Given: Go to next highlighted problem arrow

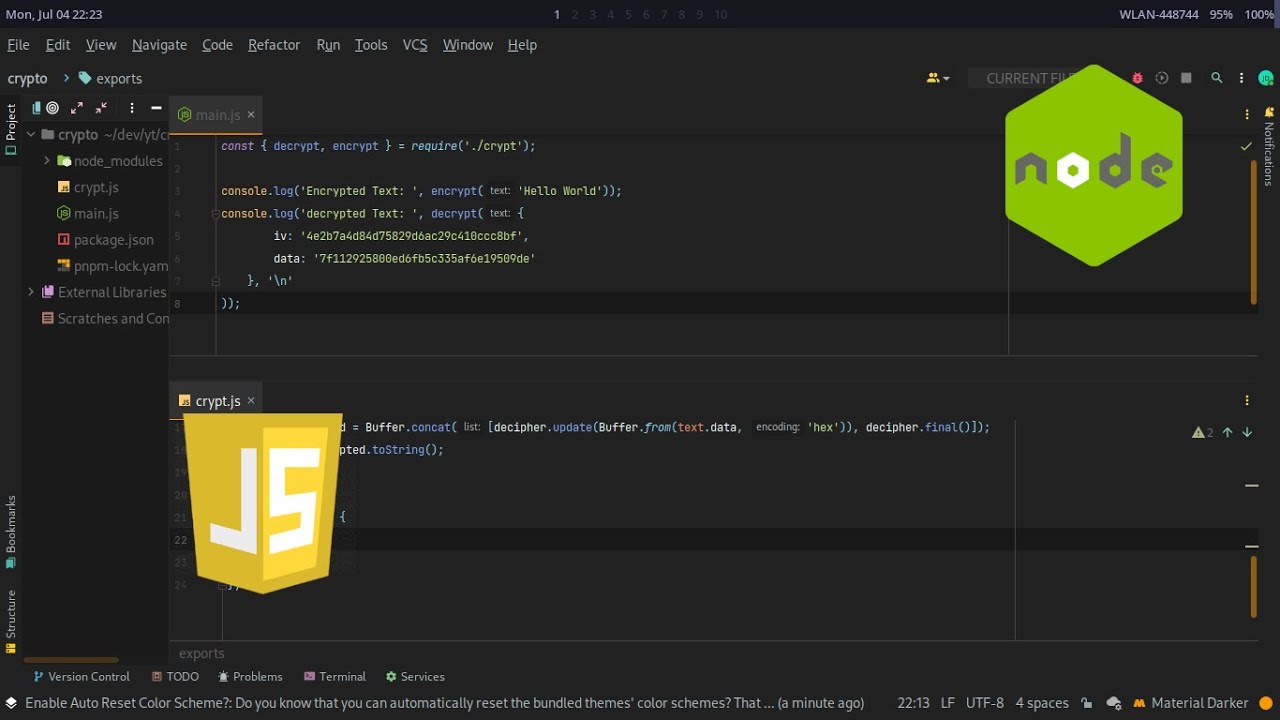Looking at the screenshot, I should 1247,432.
